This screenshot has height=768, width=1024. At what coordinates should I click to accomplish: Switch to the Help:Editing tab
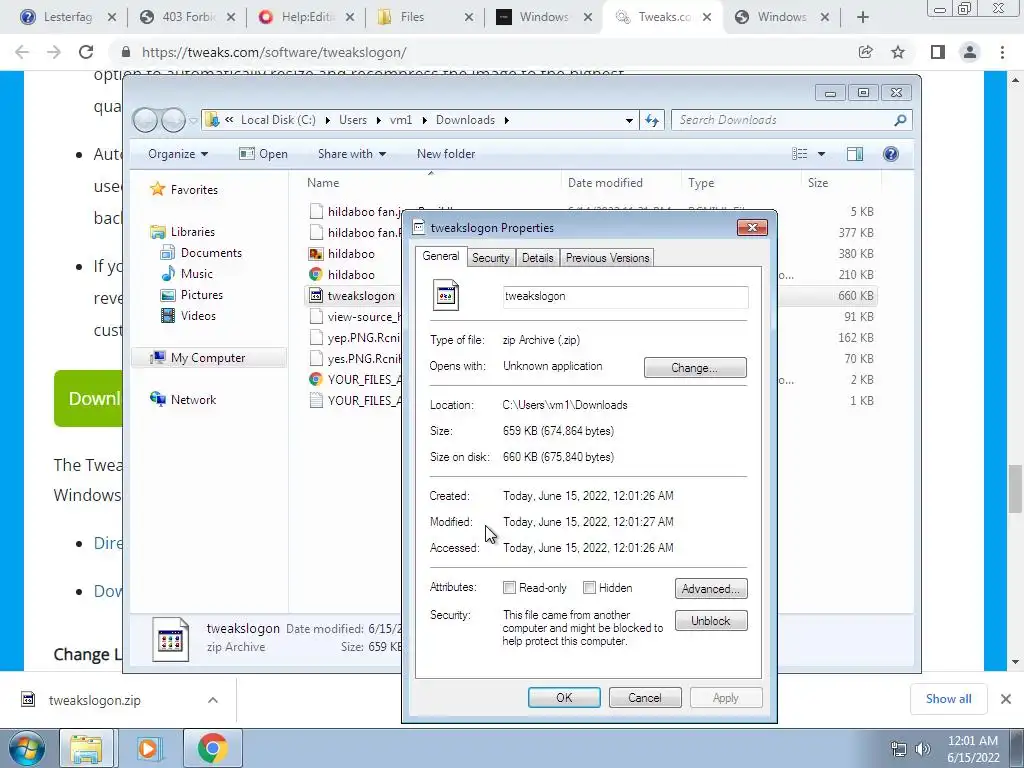coord(305,18)
